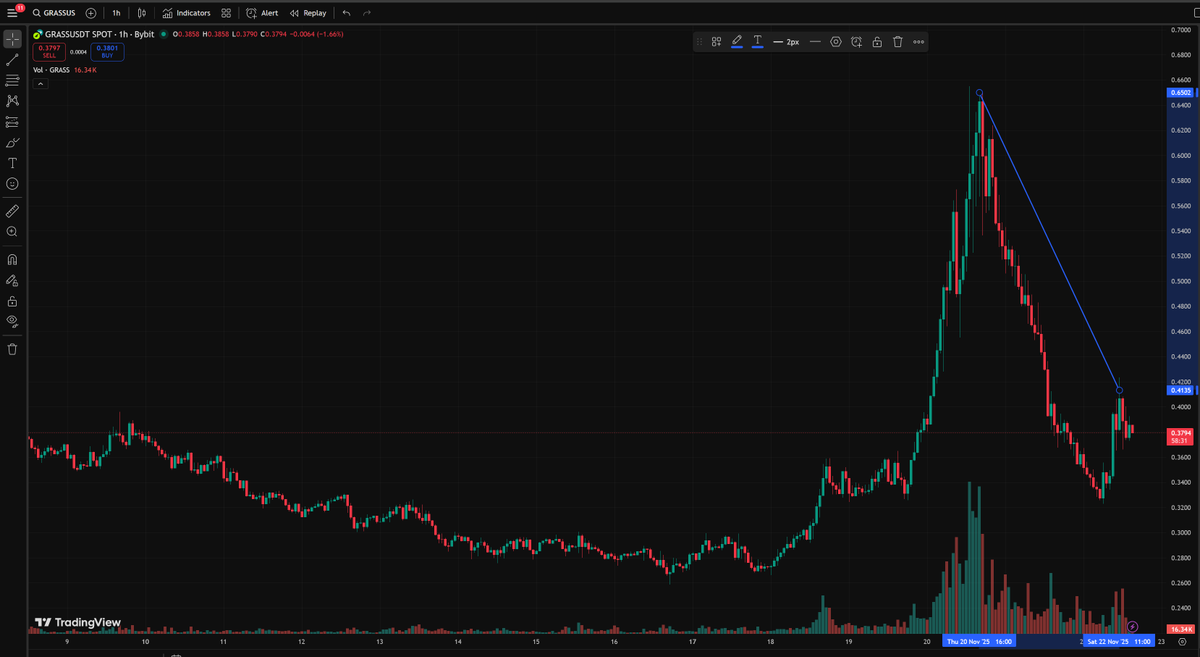The height and width of the screenshot is (657, 1200).
Task: Change line color via pencil swatch
Action: (x=737, y=42)
